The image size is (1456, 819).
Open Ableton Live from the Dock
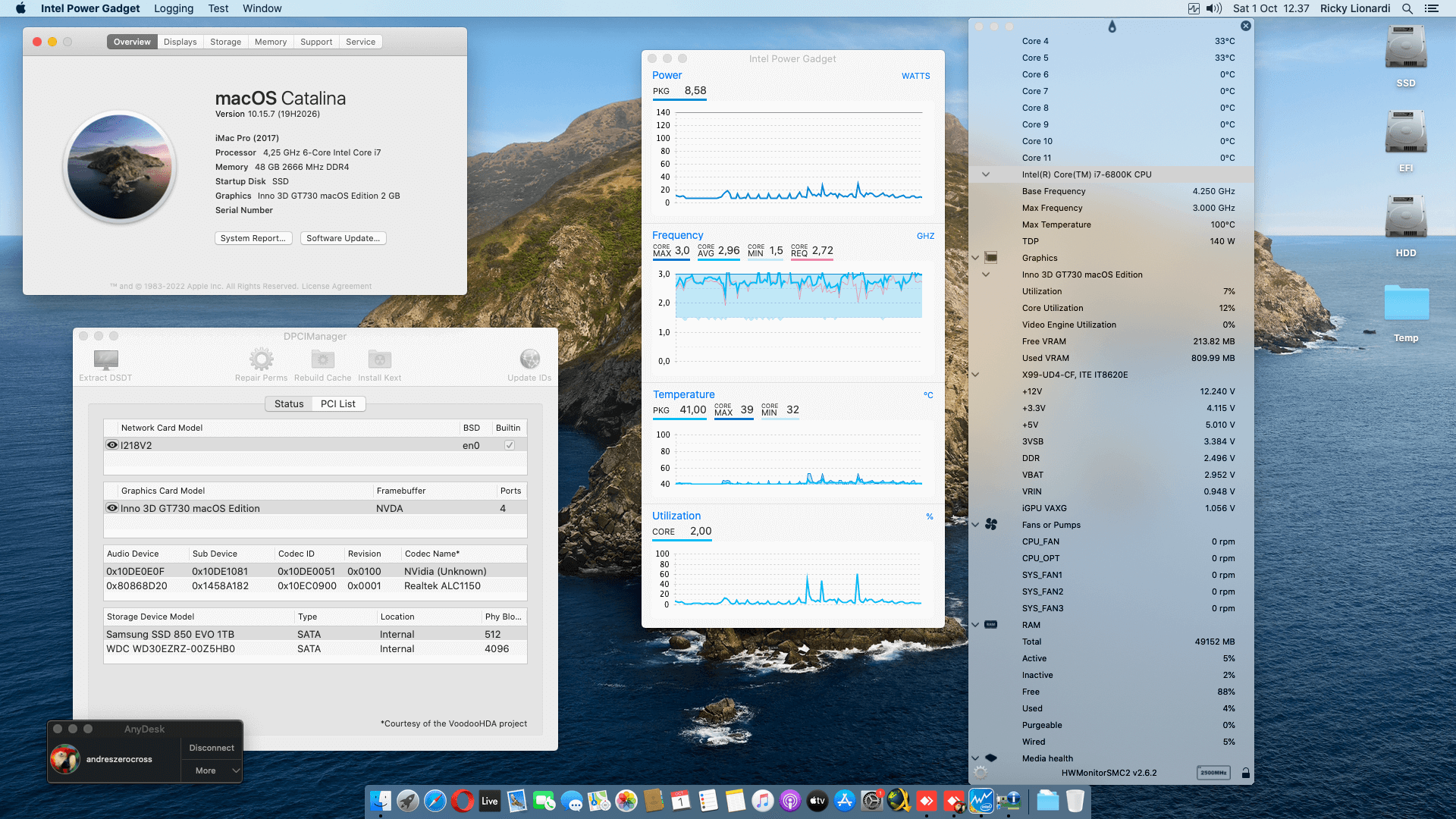(490, 801)
